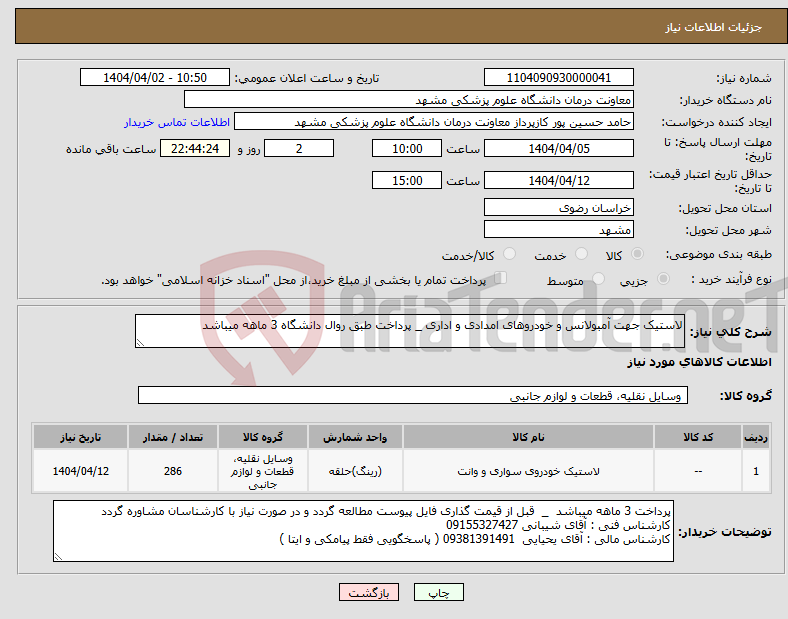Click the row number cell 1
This screenshot has height=619, width=788.
(x=756, y=471)
